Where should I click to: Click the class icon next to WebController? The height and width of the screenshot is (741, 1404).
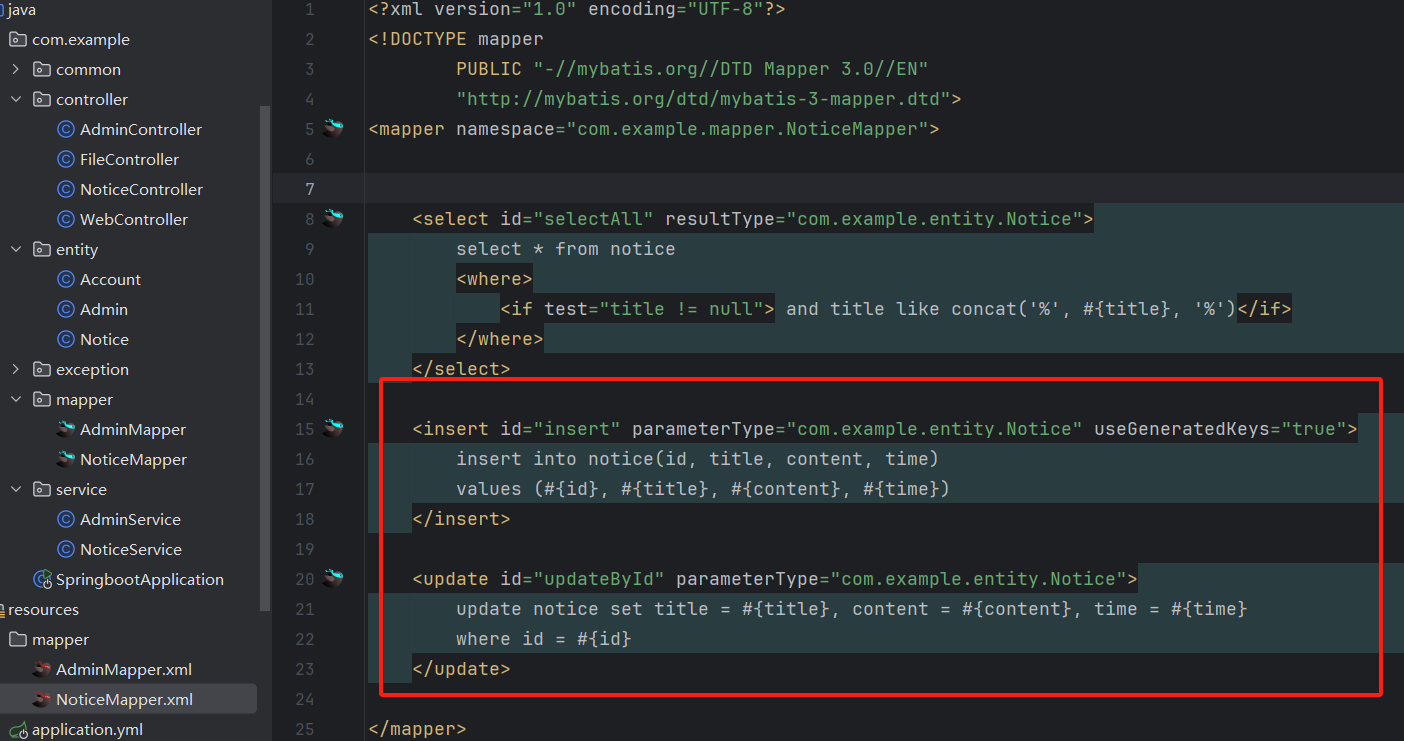click(x=66, y=219)
